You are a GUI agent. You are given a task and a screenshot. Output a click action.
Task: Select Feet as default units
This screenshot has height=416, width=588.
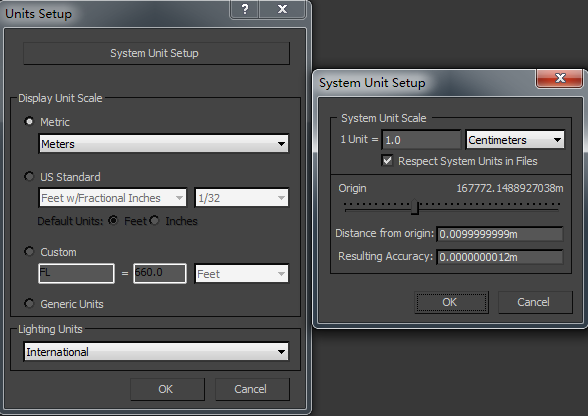tap(113, 221)
